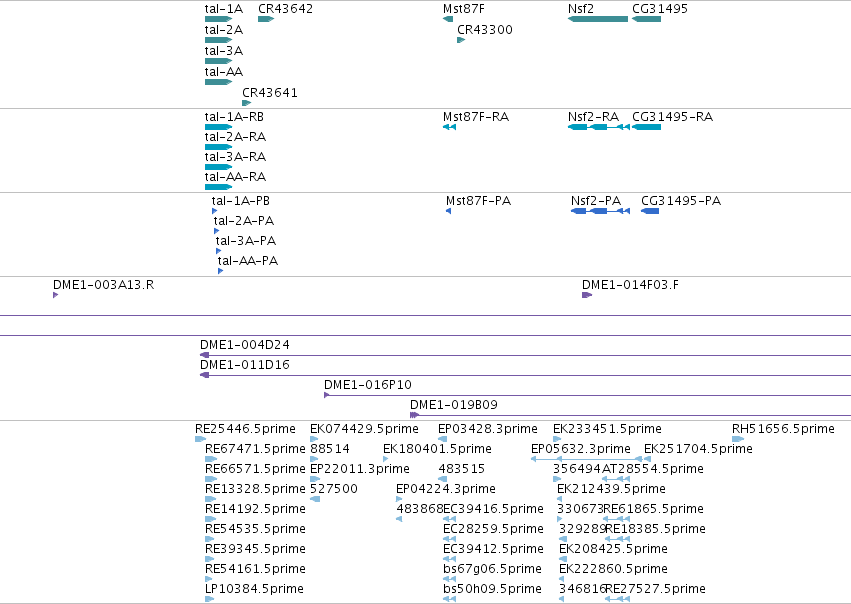Click the tal-1A gene glyph
The height and width of the screenshot is (604, 851).
click(219, 19)
